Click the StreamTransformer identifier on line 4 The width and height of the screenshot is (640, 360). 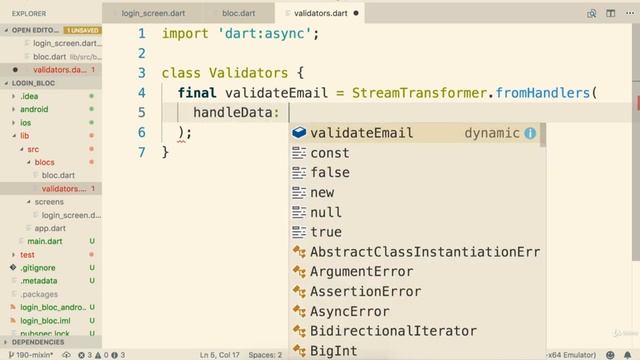click(x=419, y=93)
